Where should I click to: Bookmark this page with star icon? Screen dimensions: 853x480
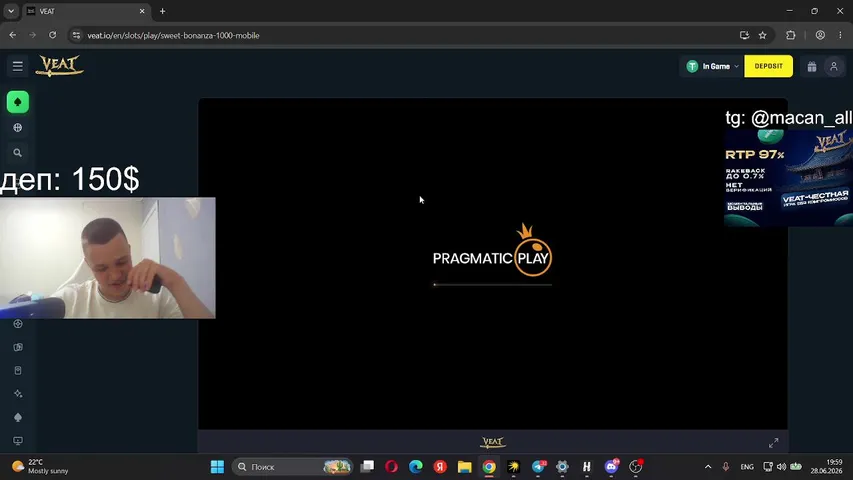click(x=763, y=35)
